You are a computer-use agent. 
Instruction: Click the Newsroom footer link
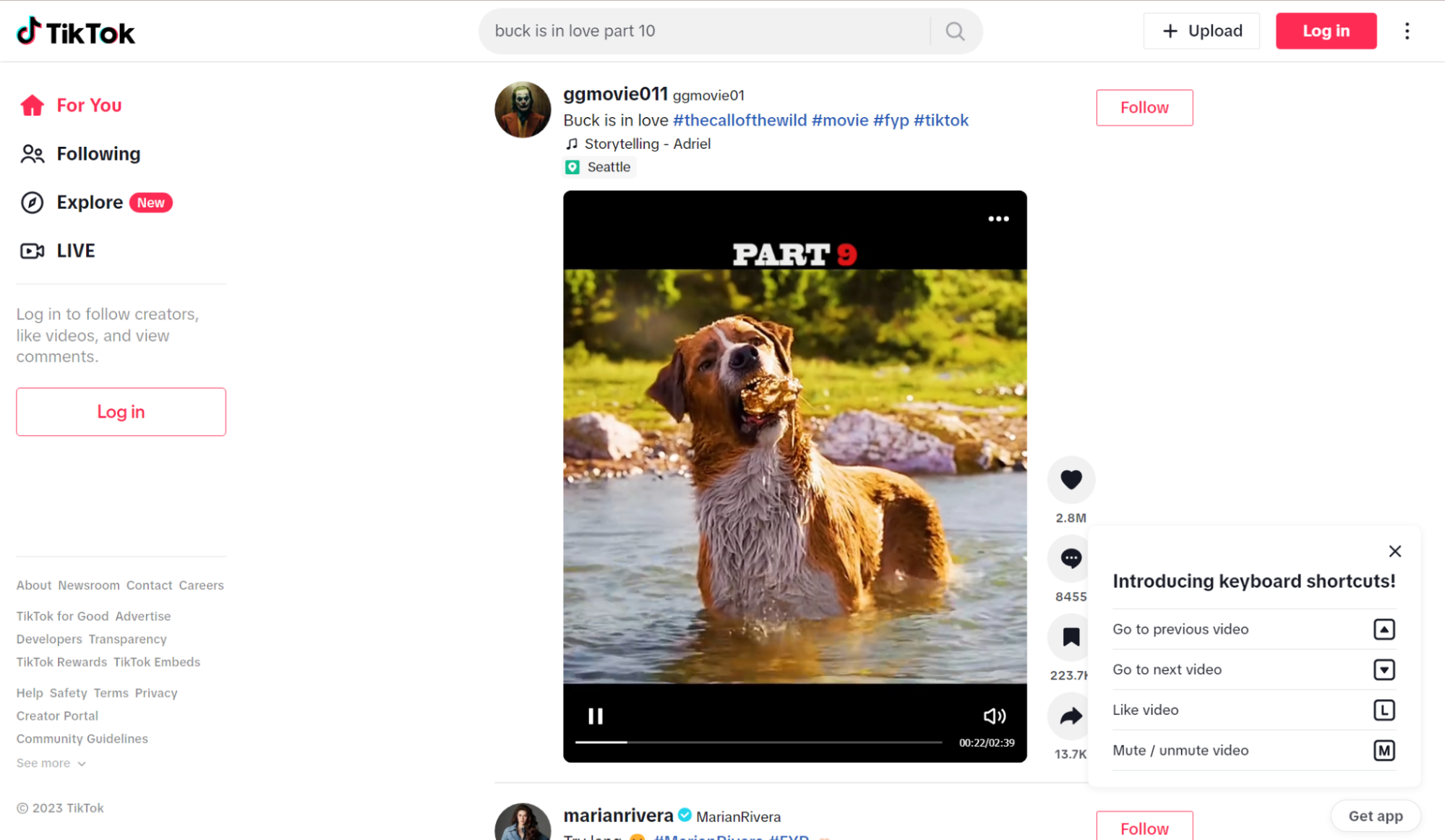[89, 586]
